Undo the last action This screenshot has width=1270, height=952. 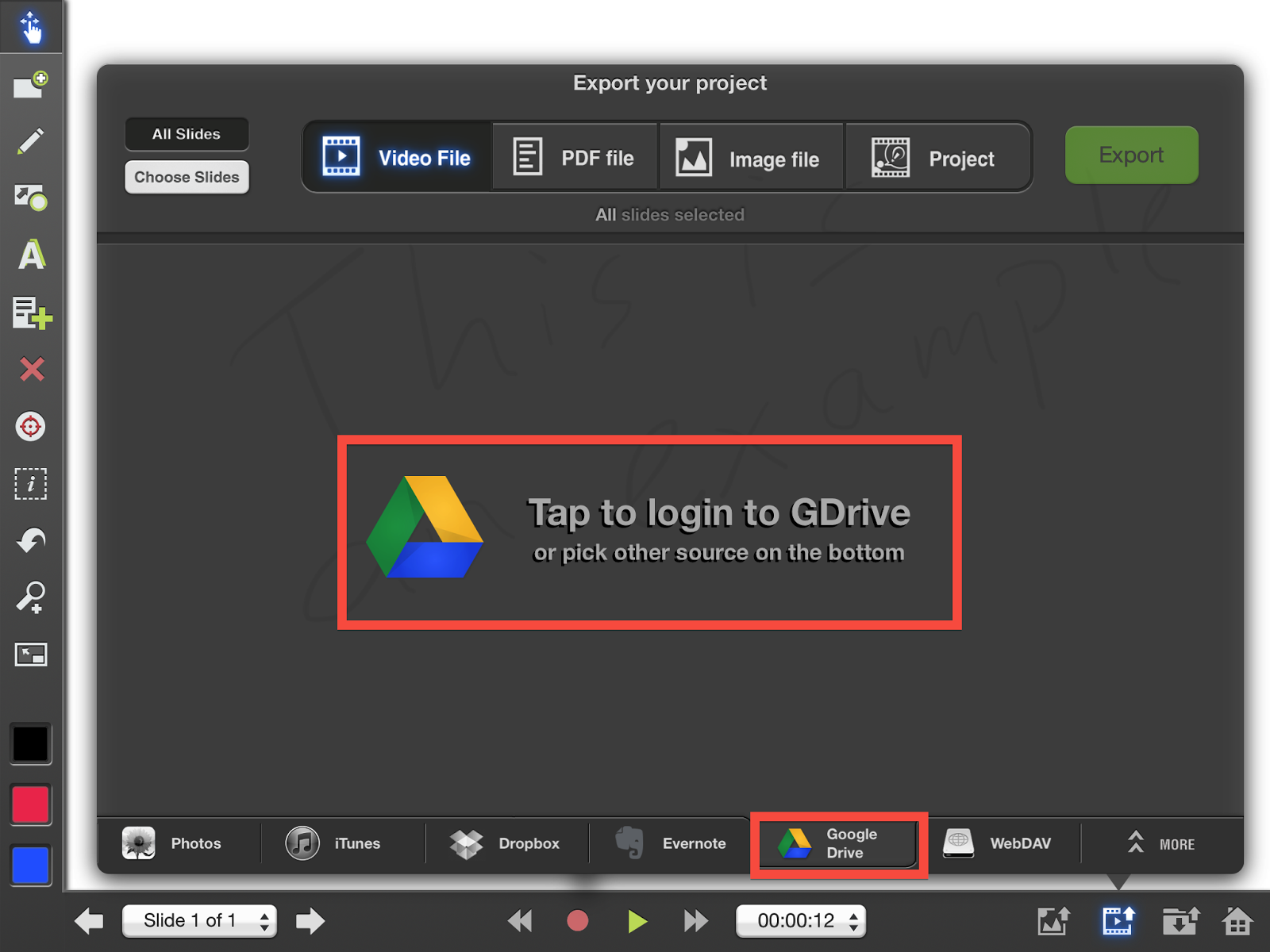tap(31, 540)
